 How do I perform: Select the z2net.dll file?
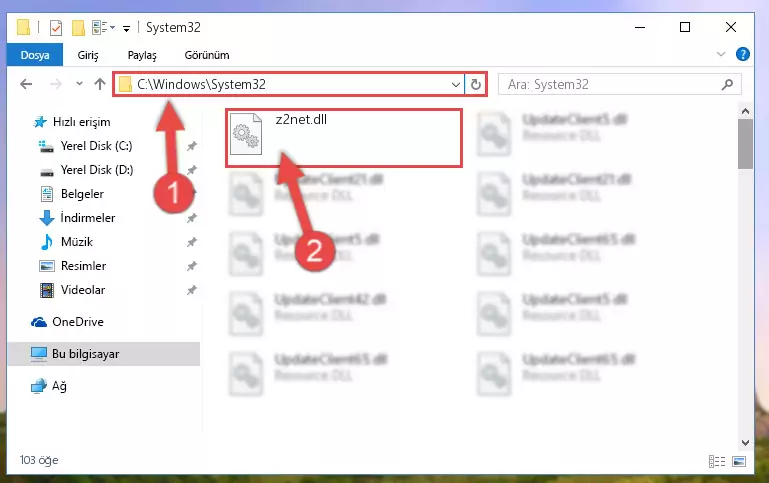pyautogui.click(x=343, y=138)
